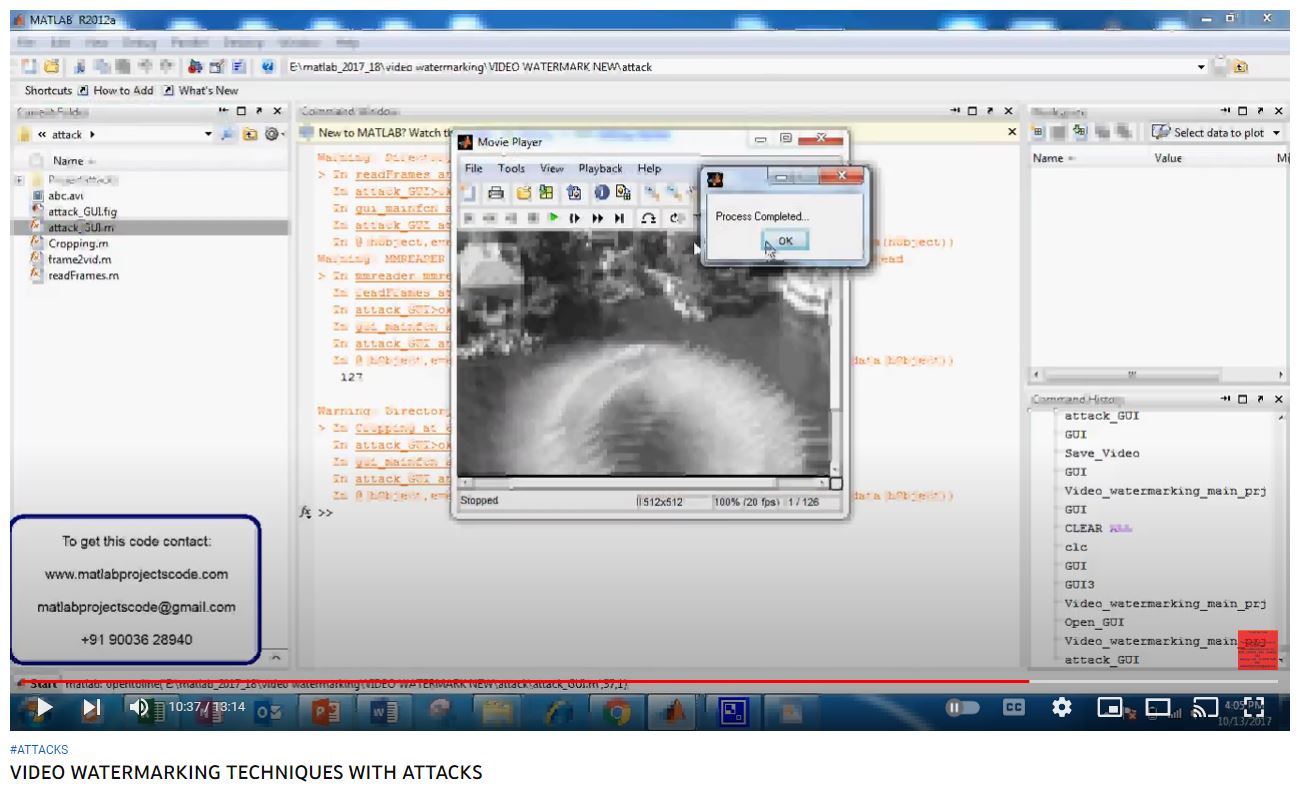Open Help menu in Movie Player
This screenshot has height=791, width=1300.
point(649,168)
